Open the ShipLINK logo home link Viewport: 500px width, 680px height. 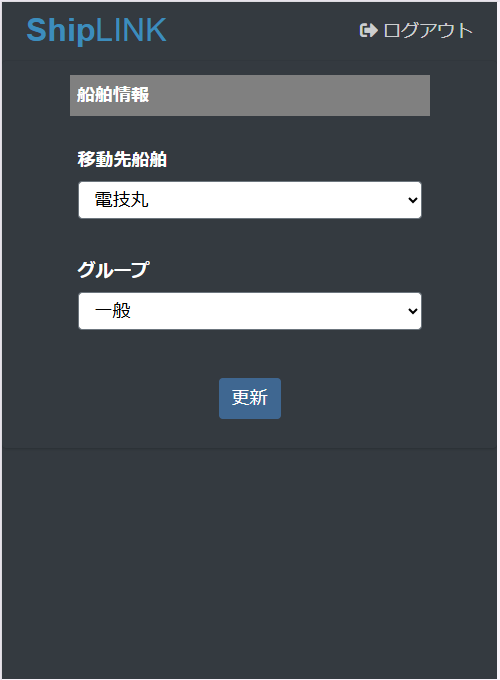(96, 30)
